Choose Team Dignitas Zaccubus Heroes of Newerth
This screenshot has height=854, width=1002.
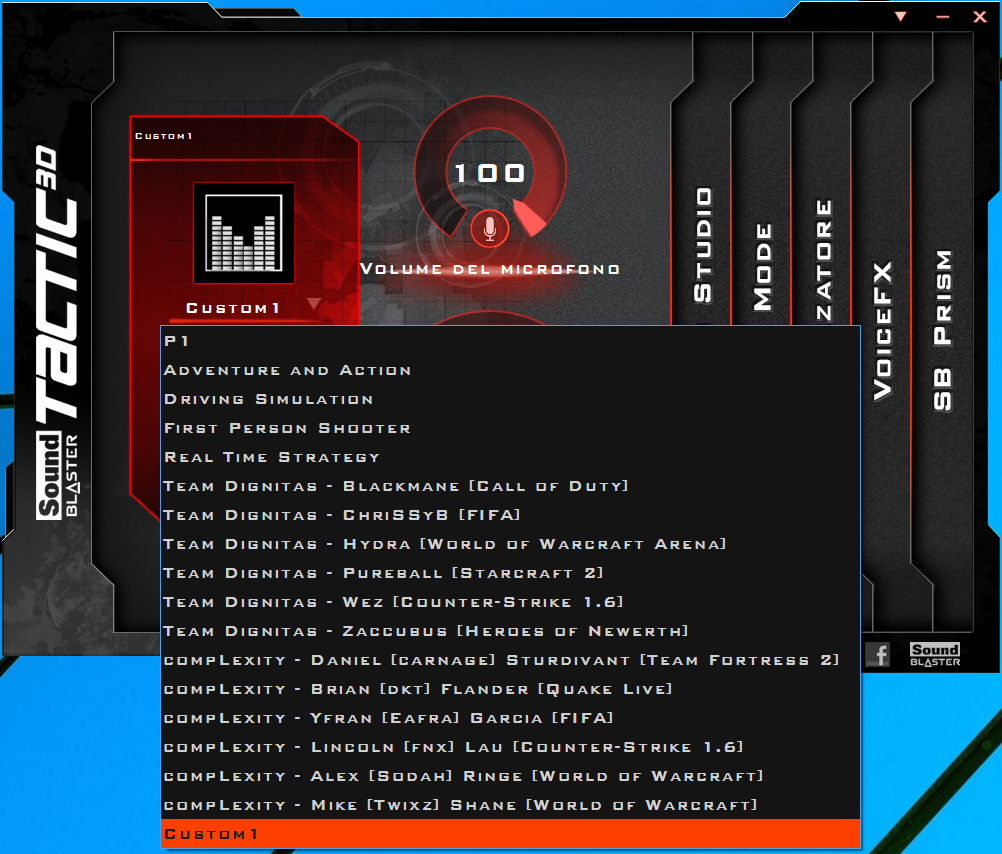[510, 631]
